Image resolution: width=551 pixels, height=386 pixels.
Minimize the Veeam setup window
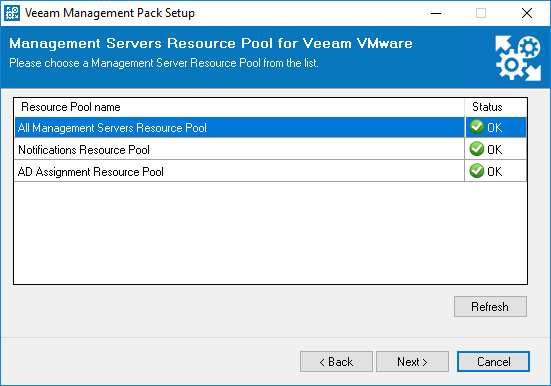tap(436, 13)
